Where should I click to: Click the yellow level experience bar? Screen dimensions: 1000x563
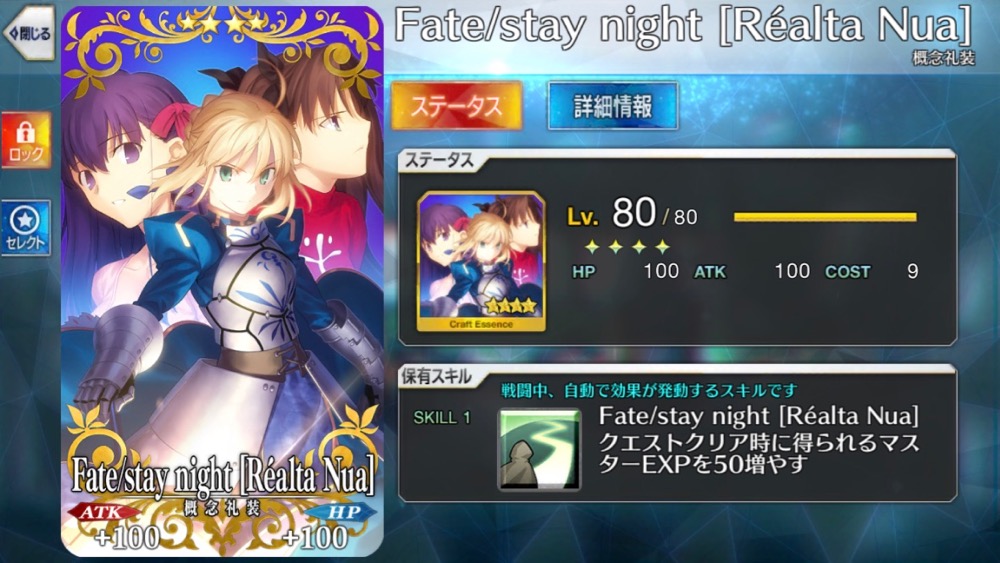click(x=825, y=217)
